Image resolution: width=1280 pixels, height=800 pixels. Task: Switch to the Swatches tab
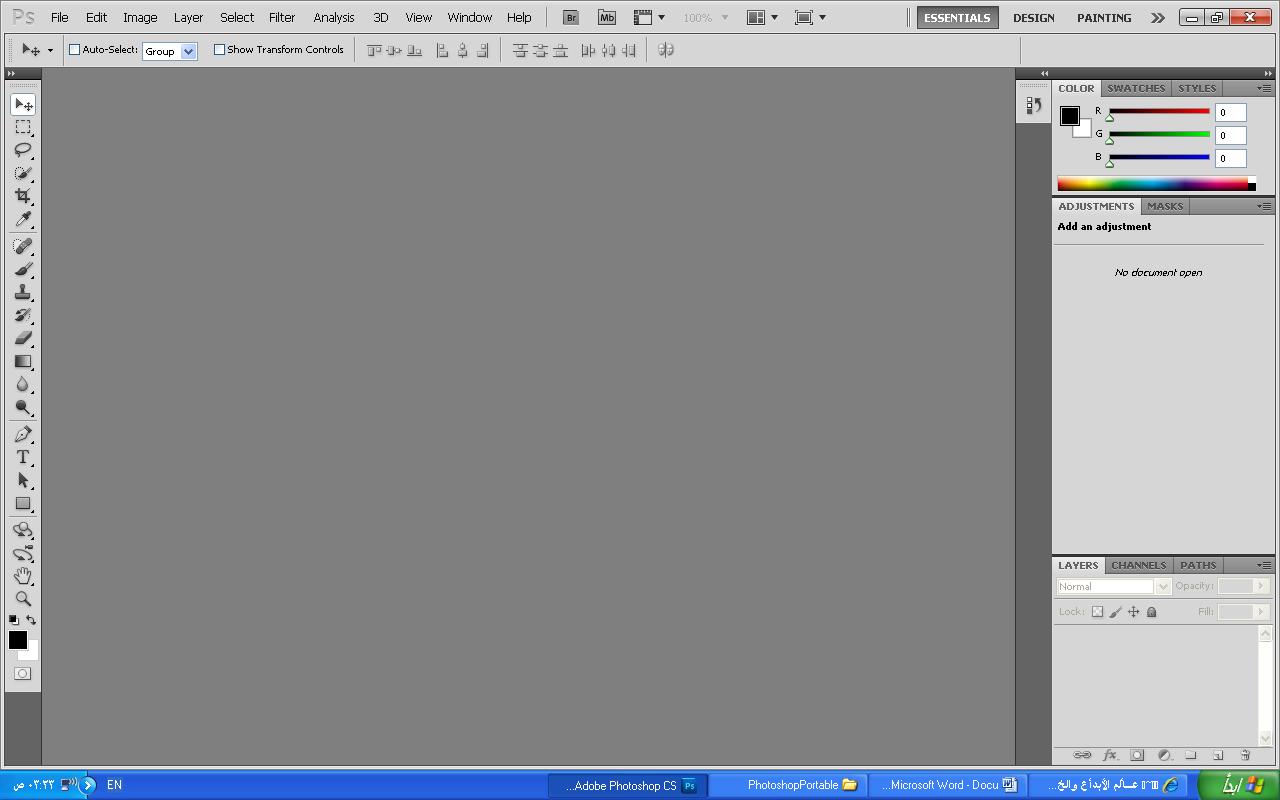click(1136, 88)
